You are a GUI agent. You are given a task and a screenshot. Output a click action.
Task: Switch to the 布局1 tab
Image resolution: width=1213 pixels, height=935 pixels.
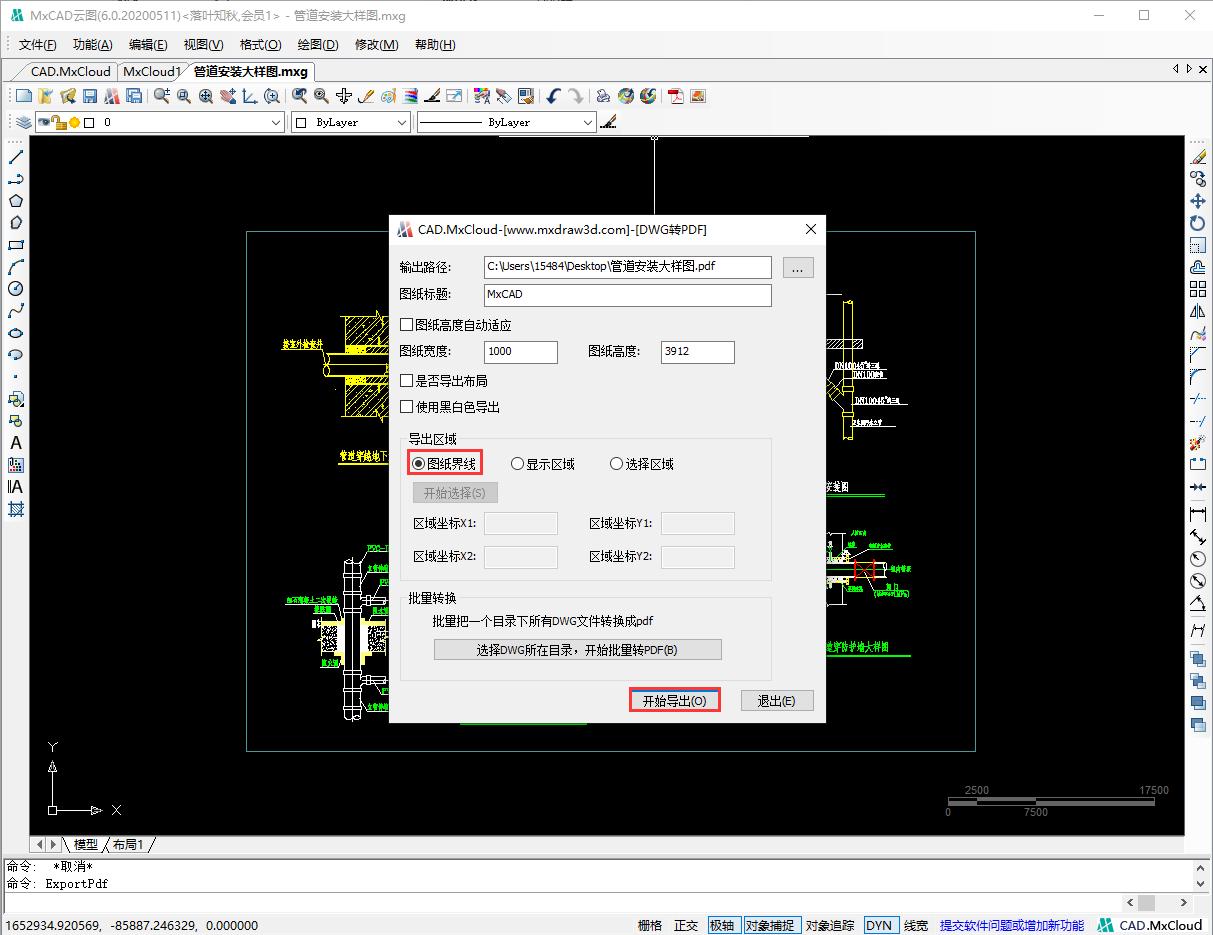click(x=127, y=844)
